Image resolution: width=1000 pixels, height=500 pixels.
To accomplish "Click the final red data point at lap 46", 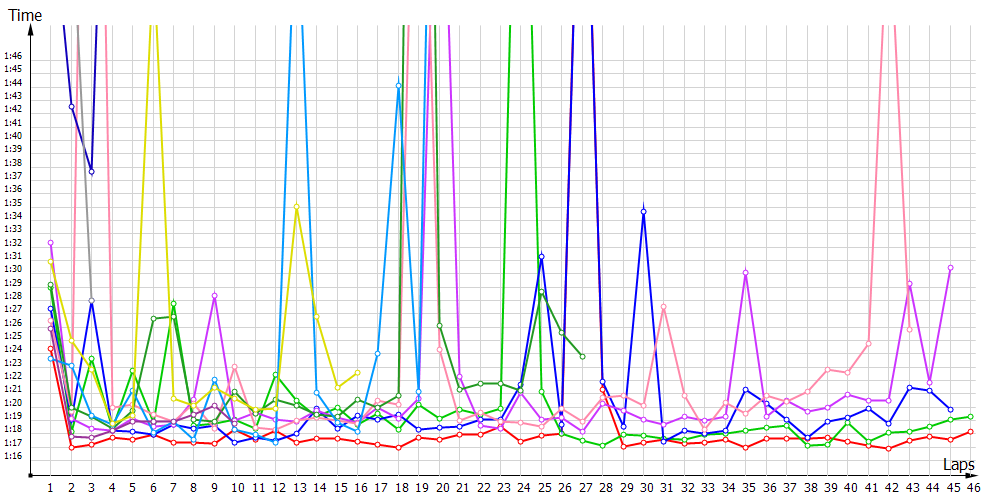I will (x=971, y=432).
